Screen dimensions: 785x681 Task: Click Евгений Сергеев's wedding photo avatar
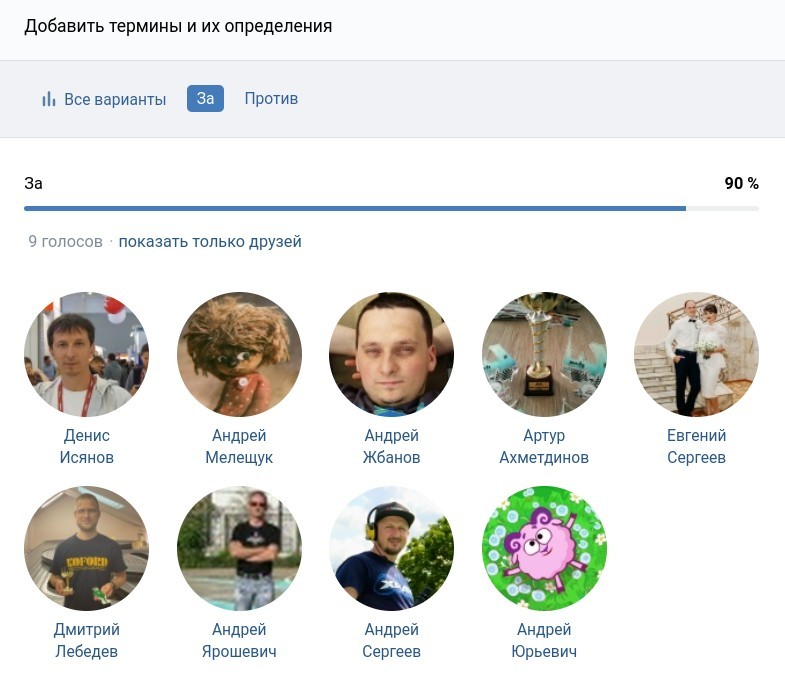click(696, 354)
